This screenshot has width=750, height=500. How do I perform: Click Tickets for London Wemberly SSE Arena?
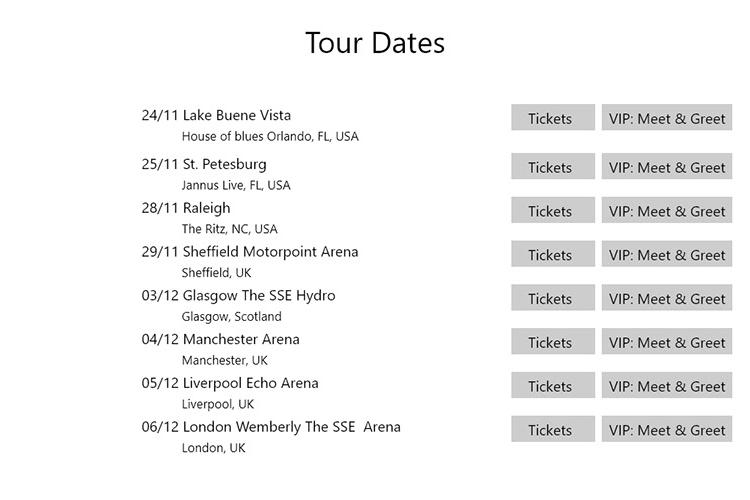click(553, 429)
